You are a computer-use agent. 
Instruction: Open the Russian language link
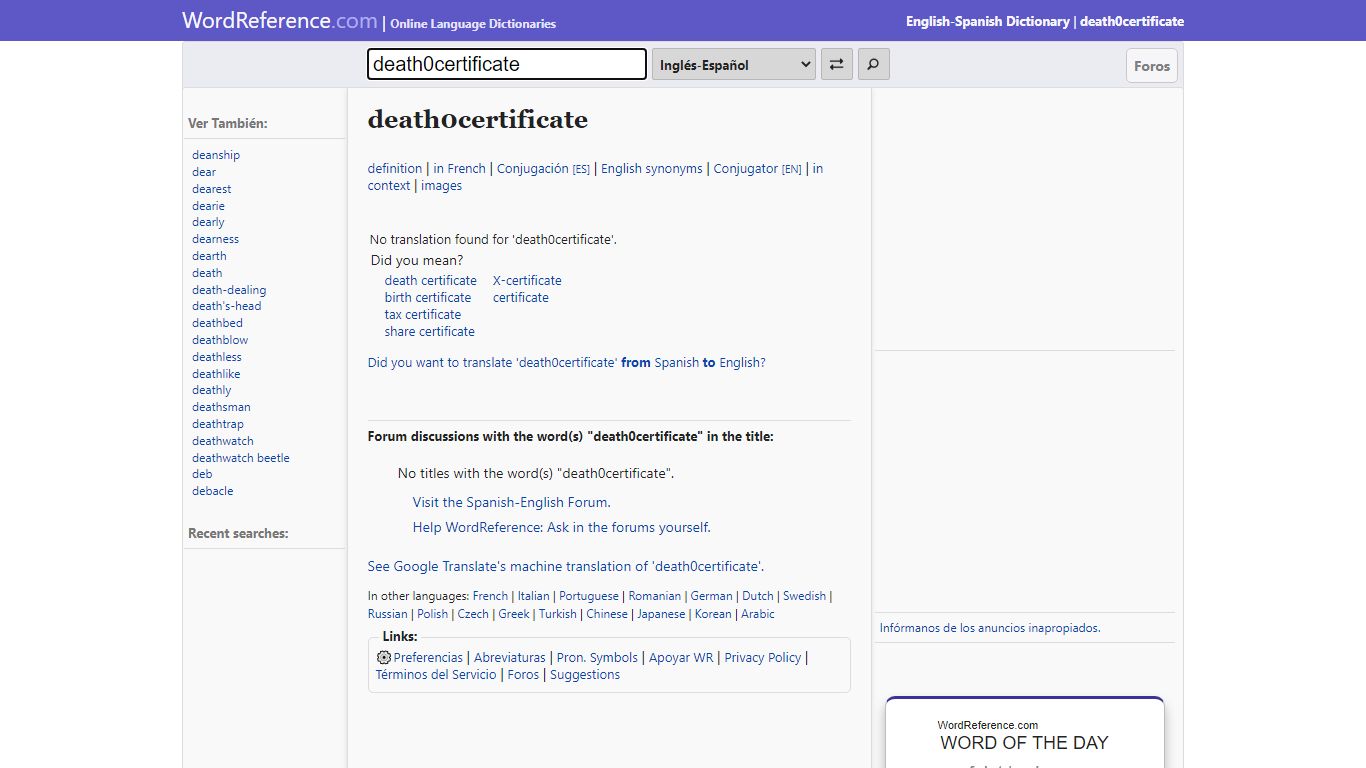pos(388,614)
